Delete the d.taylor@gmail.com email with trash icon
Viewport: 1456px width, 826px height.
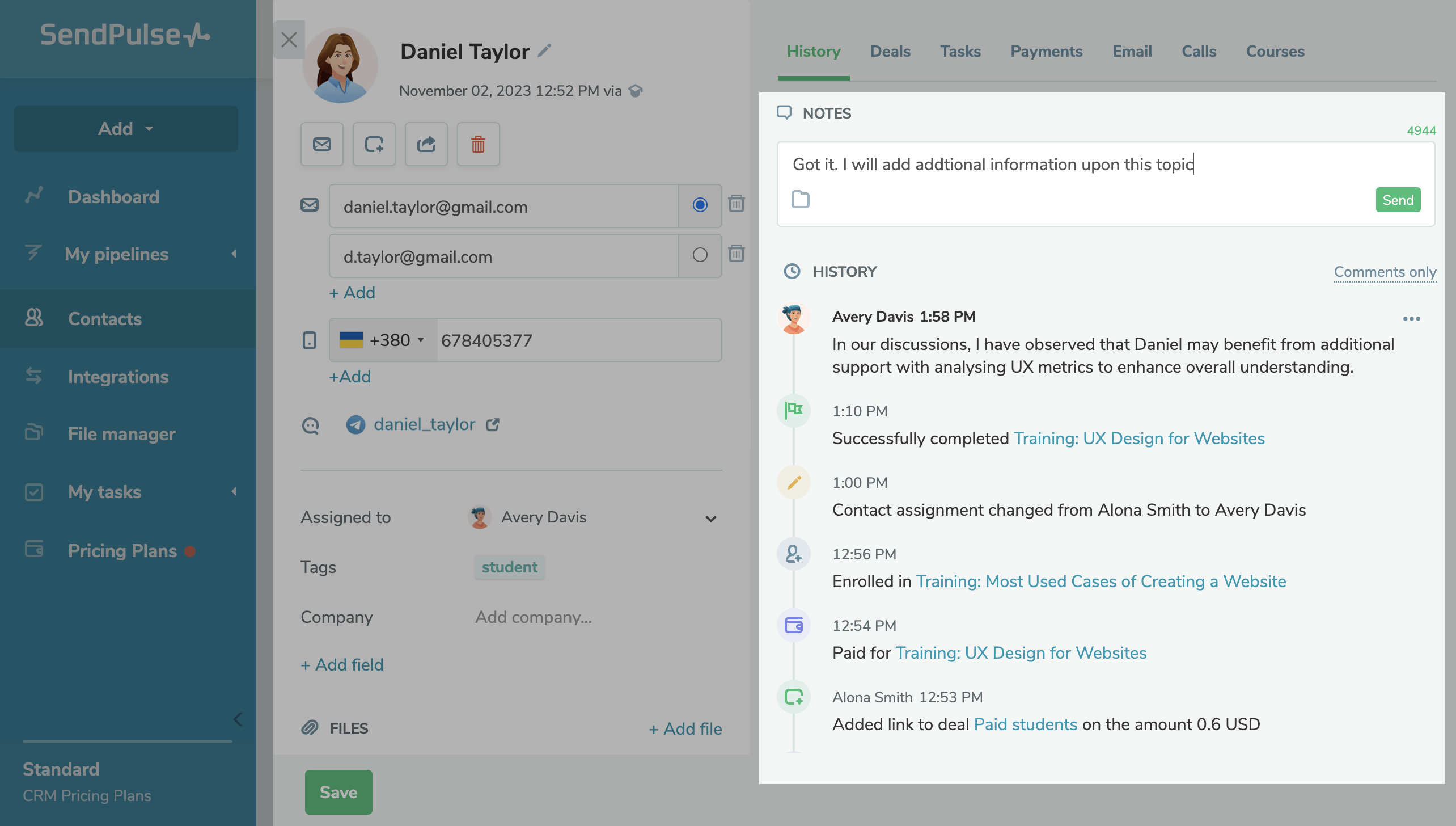coord(736,254)
